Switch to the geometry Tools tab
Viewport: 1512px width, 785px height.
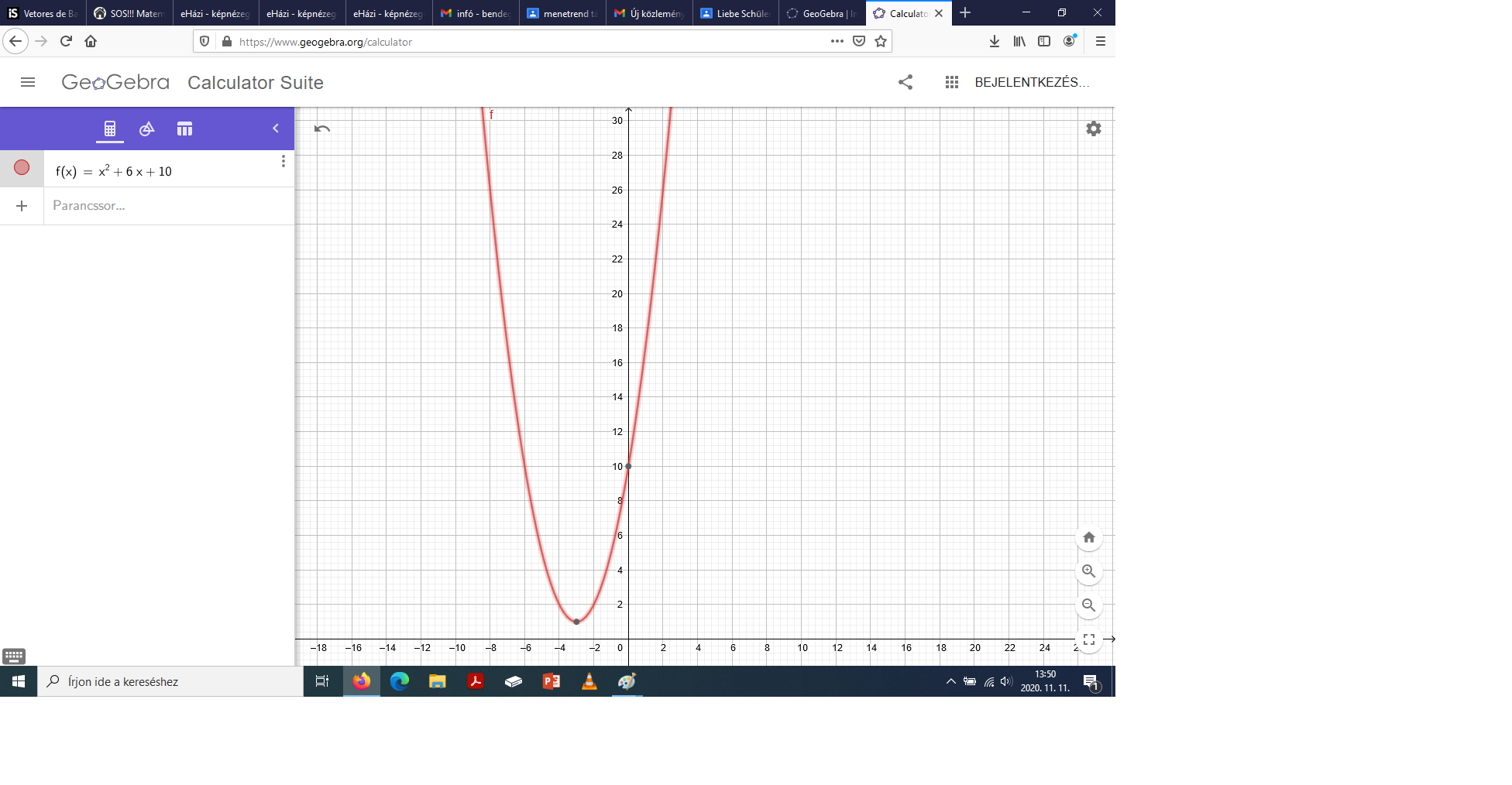coord(146,129)
